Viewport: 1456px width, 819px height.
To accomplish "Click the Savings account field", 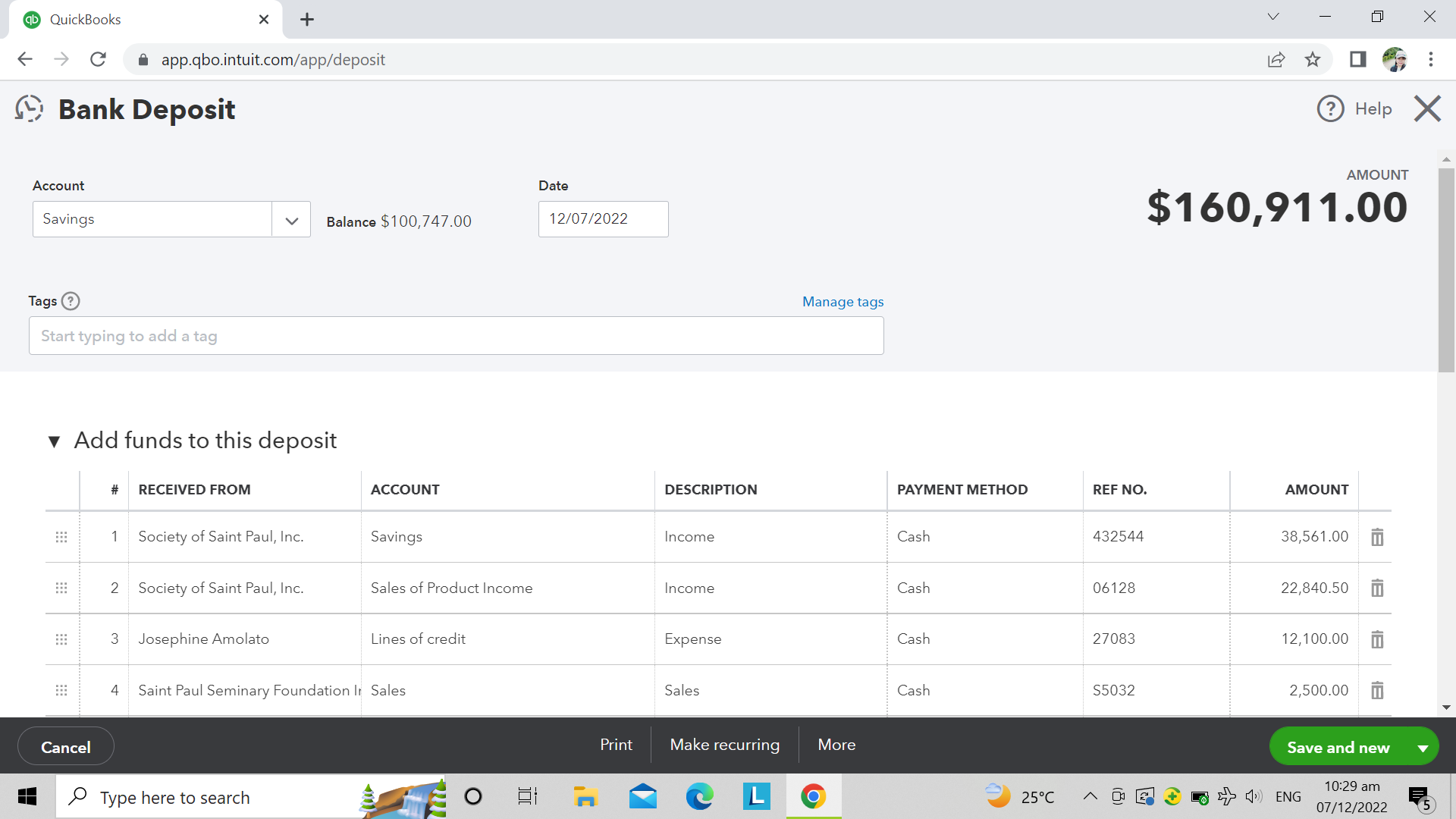I will (152, 219).
